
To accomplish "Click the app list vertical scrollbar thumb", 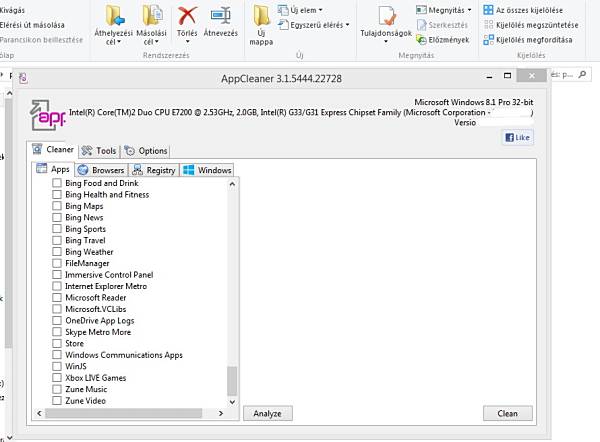I will 232,381.
